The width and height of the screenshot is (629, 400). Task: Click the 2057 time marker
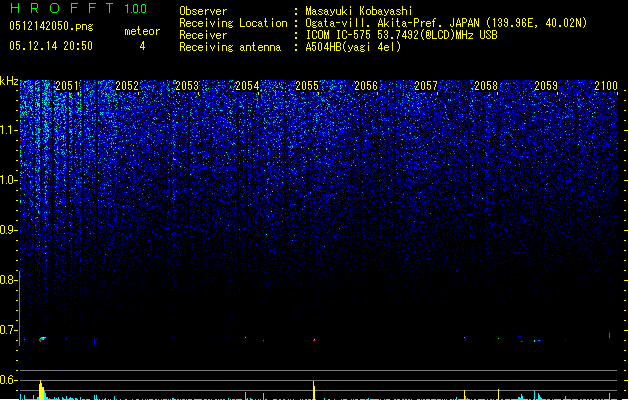(x=426, y=86)
